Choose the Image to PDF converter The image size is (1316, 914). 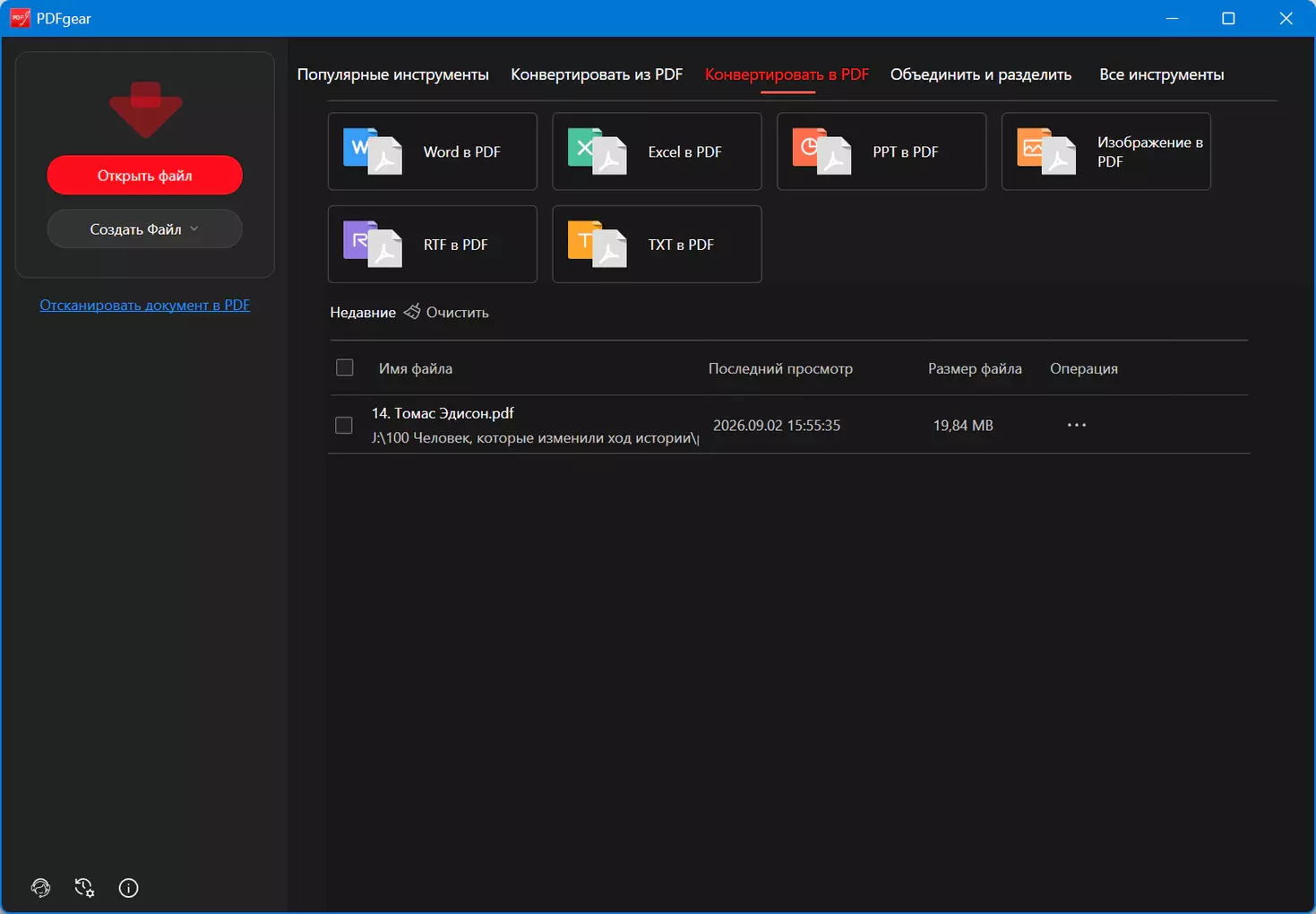[1105, 151]
